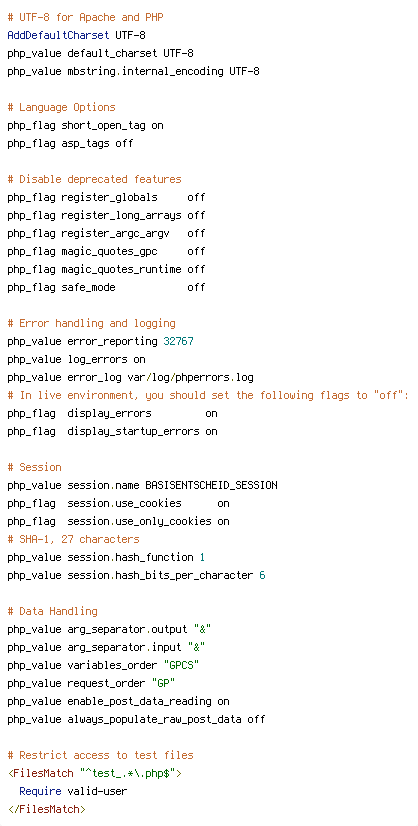Click the "# Session" comment line
Viewport: 418px width, 826px height.
34,467
